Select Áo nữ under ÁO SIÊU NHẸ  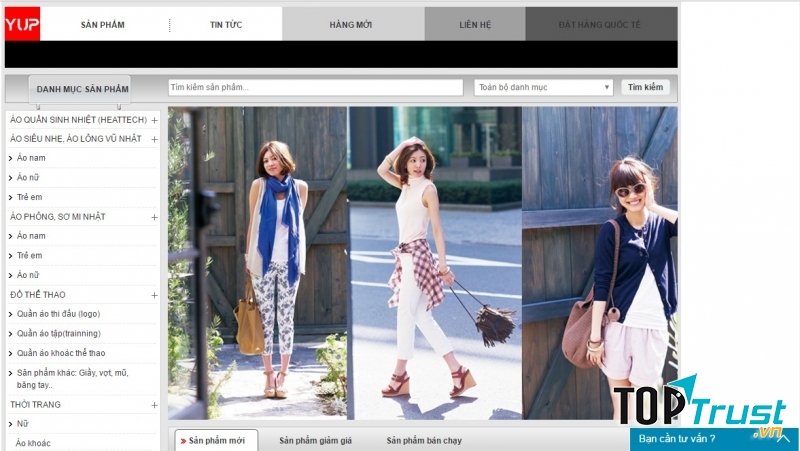coord(28,178)
